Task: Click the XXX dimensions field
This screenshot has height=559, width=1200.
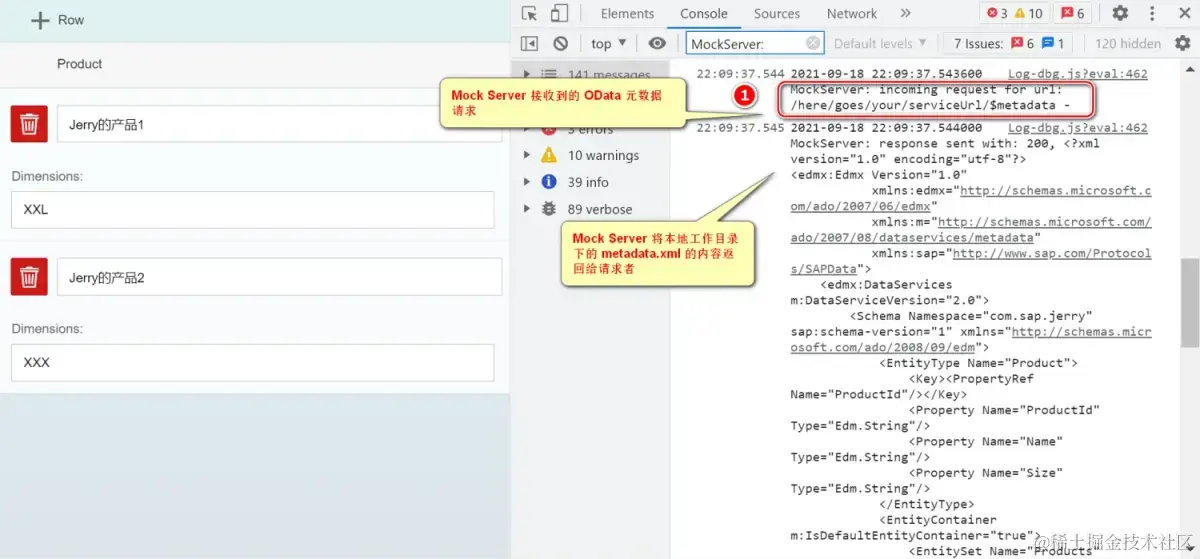Action: pyautogui.click(x=253, y=362)
